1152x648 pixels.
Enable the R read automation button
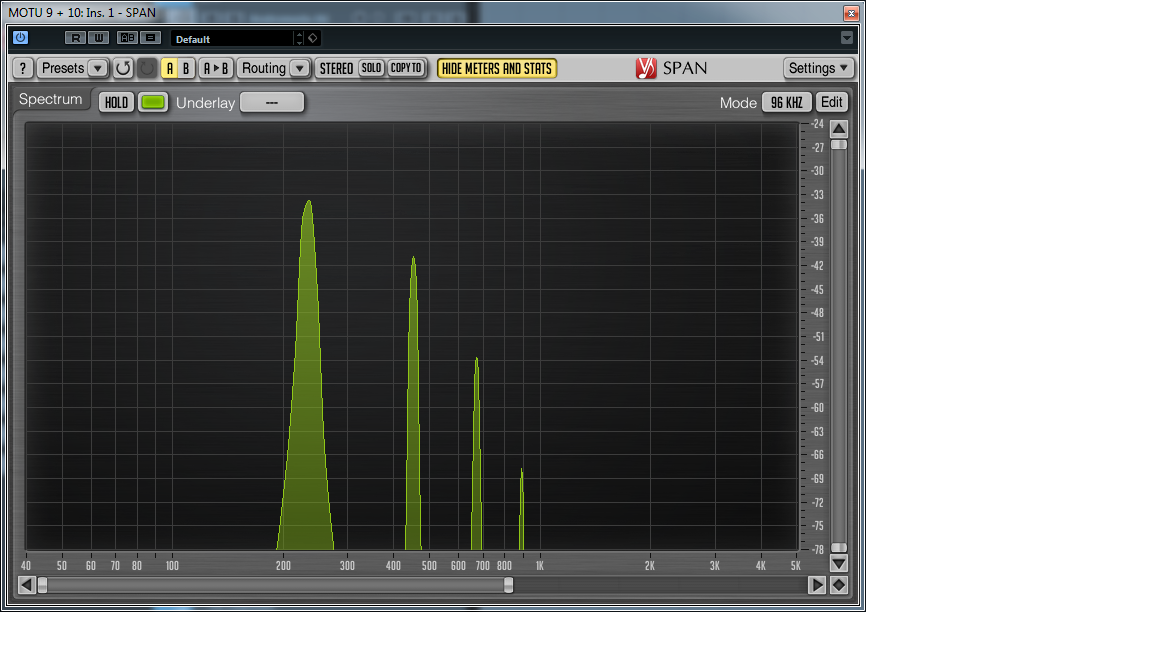[x=75, y=37]
